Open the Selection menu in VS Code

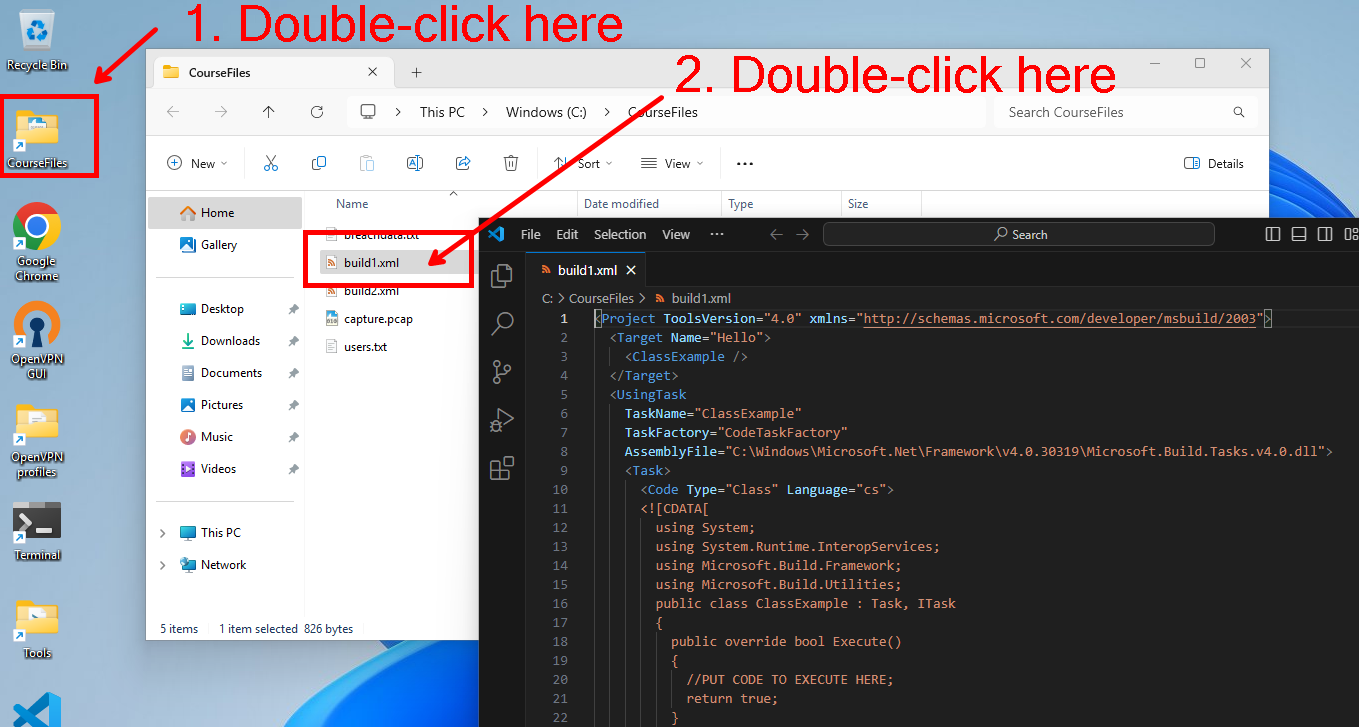(x=620, y=234)
